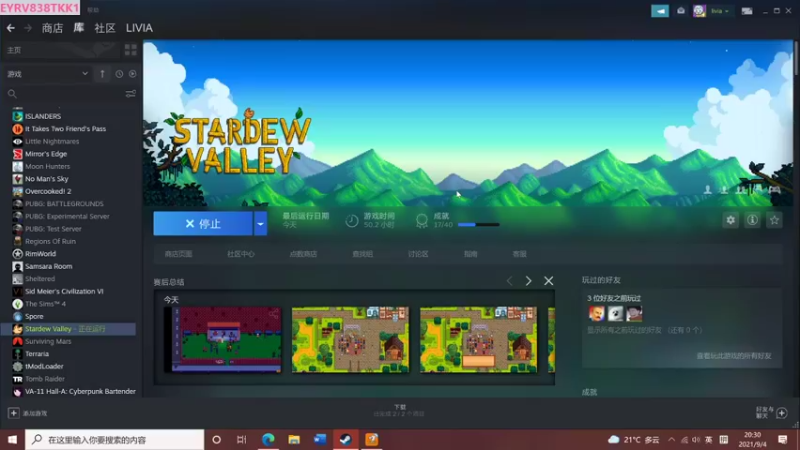The height and width of the screenshot is (450, 800).
Task: Click the library search field
Action: (x=64, y=94)
